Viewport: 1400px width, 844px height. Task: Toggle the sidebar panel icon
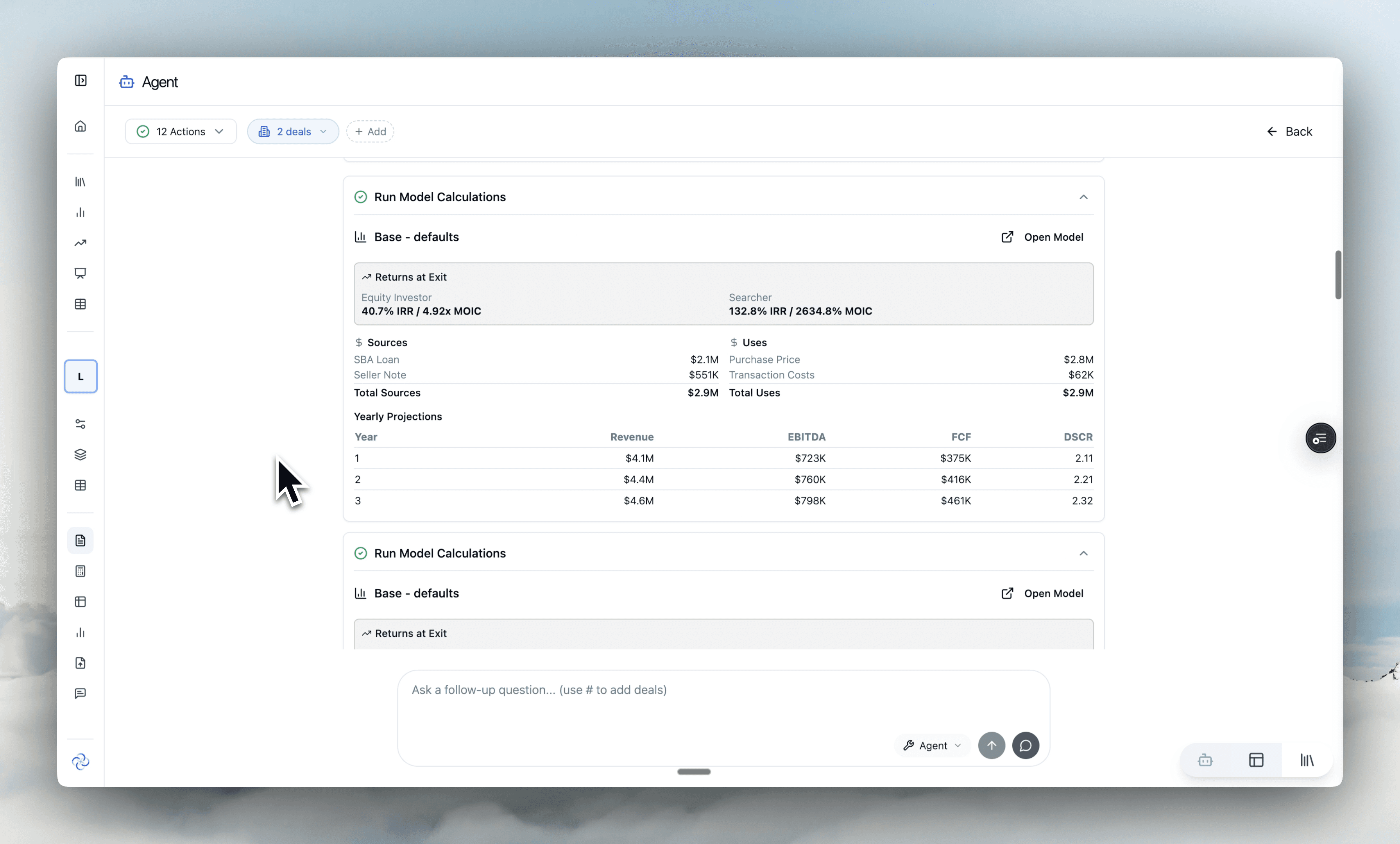click(81, 80)
